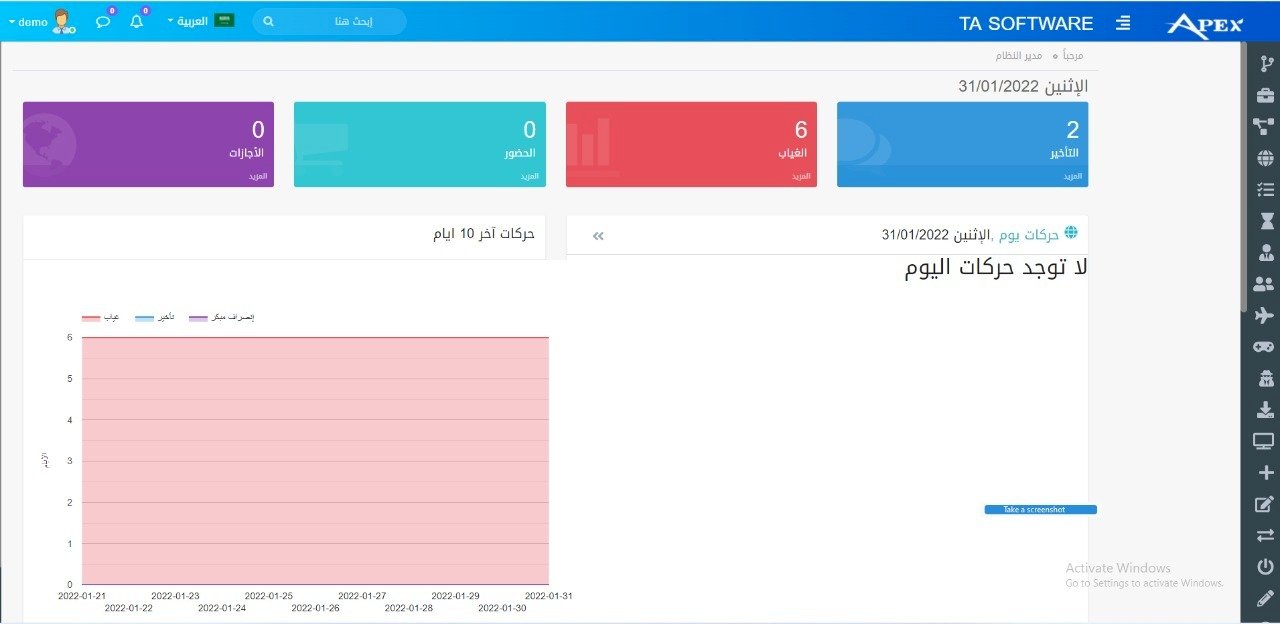
Task: Click the red absence card showing 6
Action: pyautogui.click(x=691, y=143)
